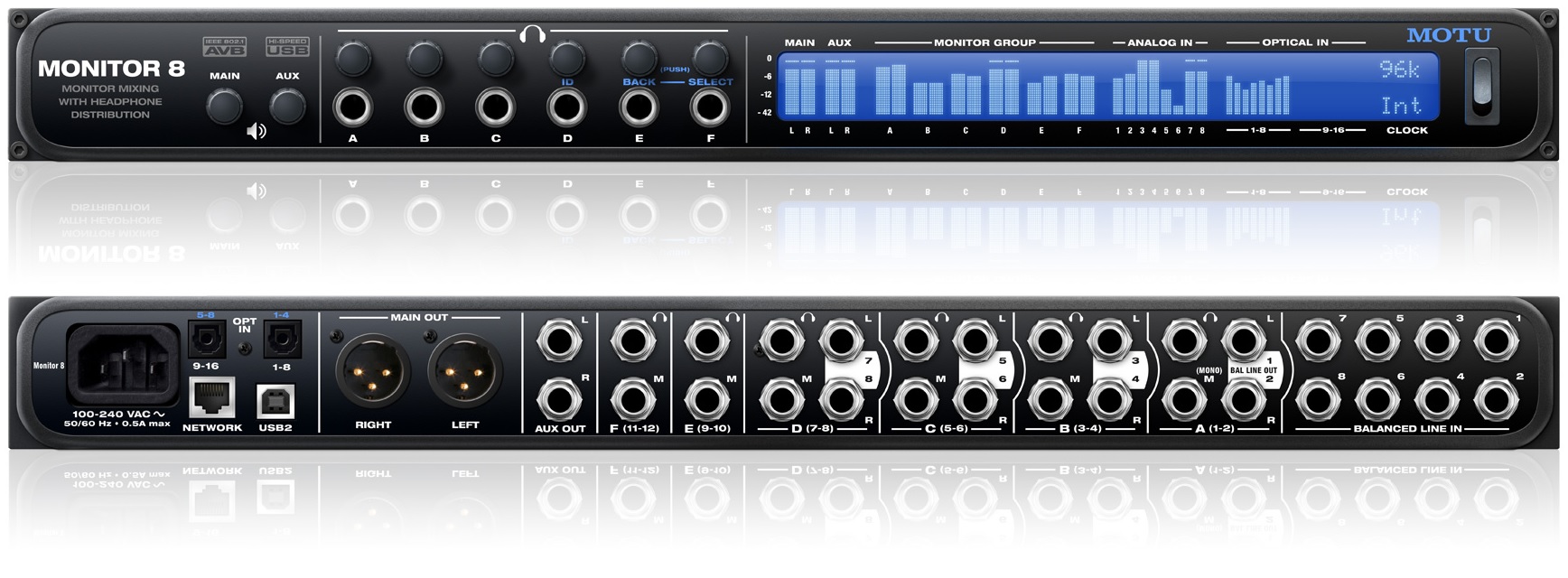Screen dimensions: 1568x578
Task: Click the headphone icon above the front knobs
Action: coord(532,34)
